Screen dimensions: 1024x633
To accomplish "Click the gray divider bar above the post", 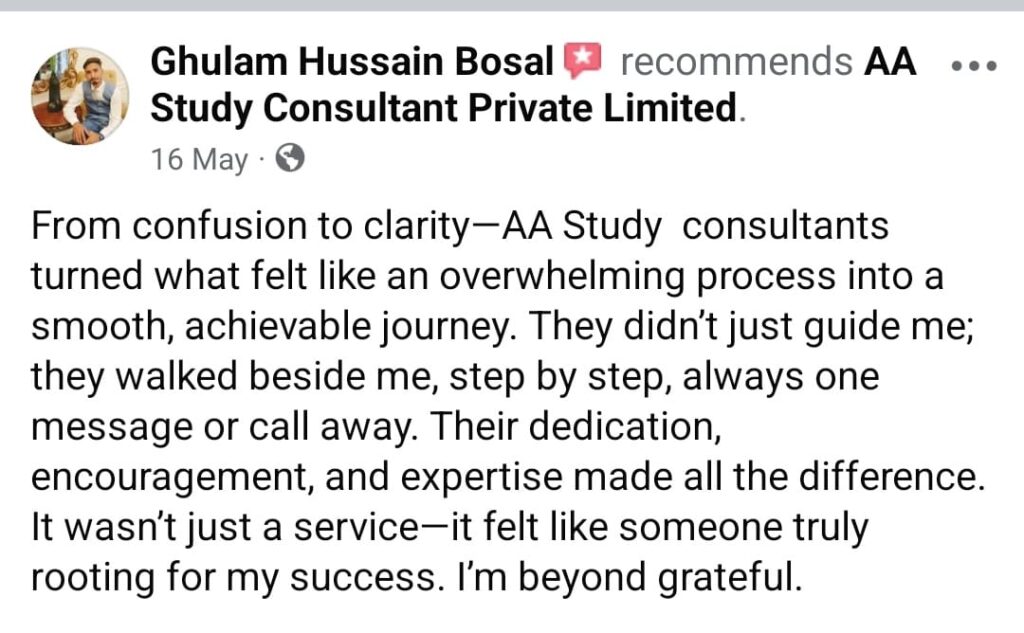I will coord(512,5).
